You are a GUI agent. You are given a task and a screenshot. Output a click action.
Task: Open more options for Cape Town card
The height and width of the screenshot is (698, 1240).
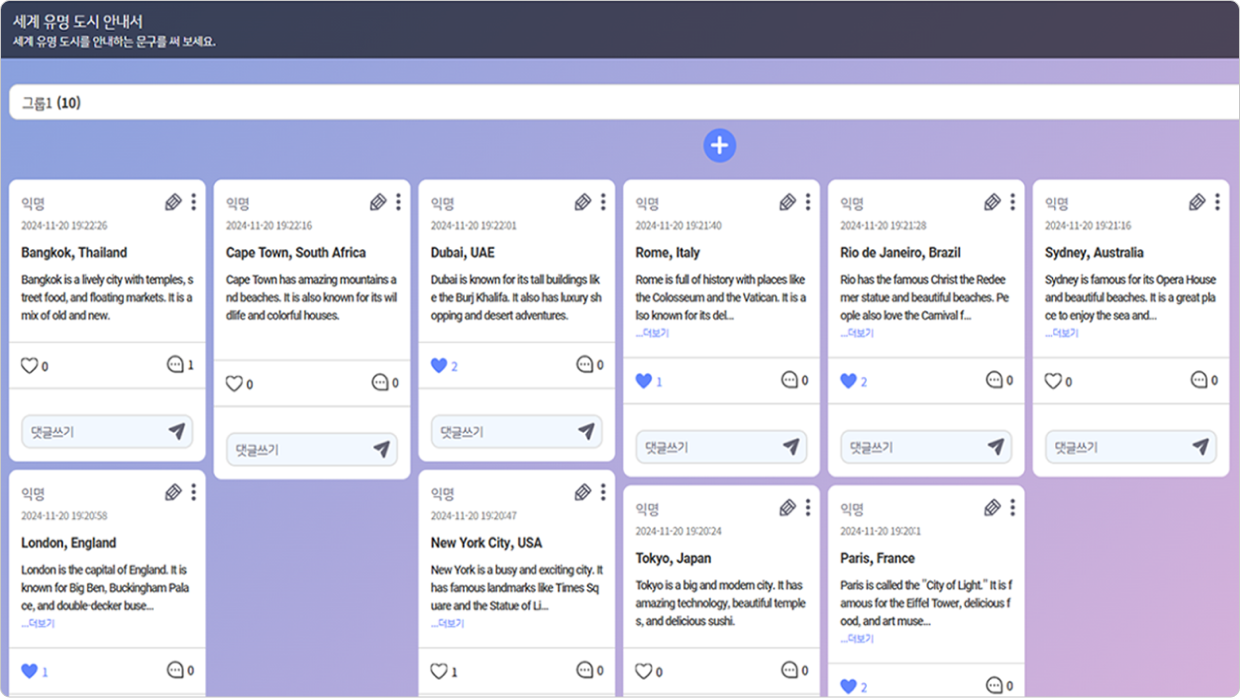398,203
